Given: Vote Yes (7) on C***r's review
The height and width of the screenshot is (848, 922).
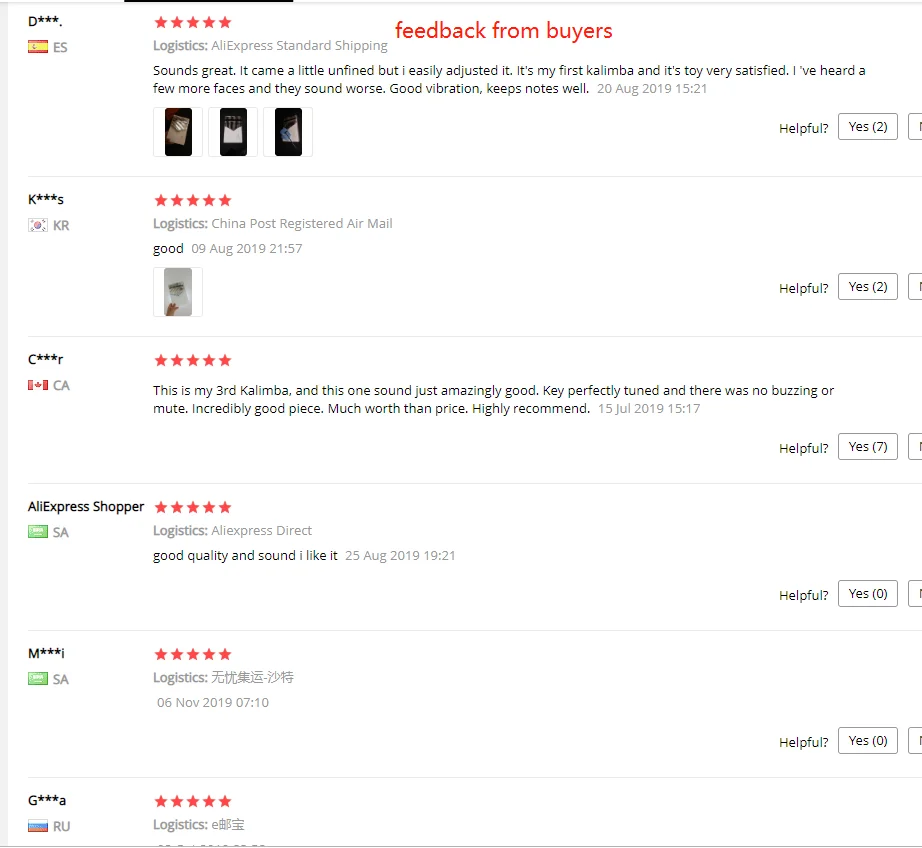Looking at the screenshot, I should (868, 446).
